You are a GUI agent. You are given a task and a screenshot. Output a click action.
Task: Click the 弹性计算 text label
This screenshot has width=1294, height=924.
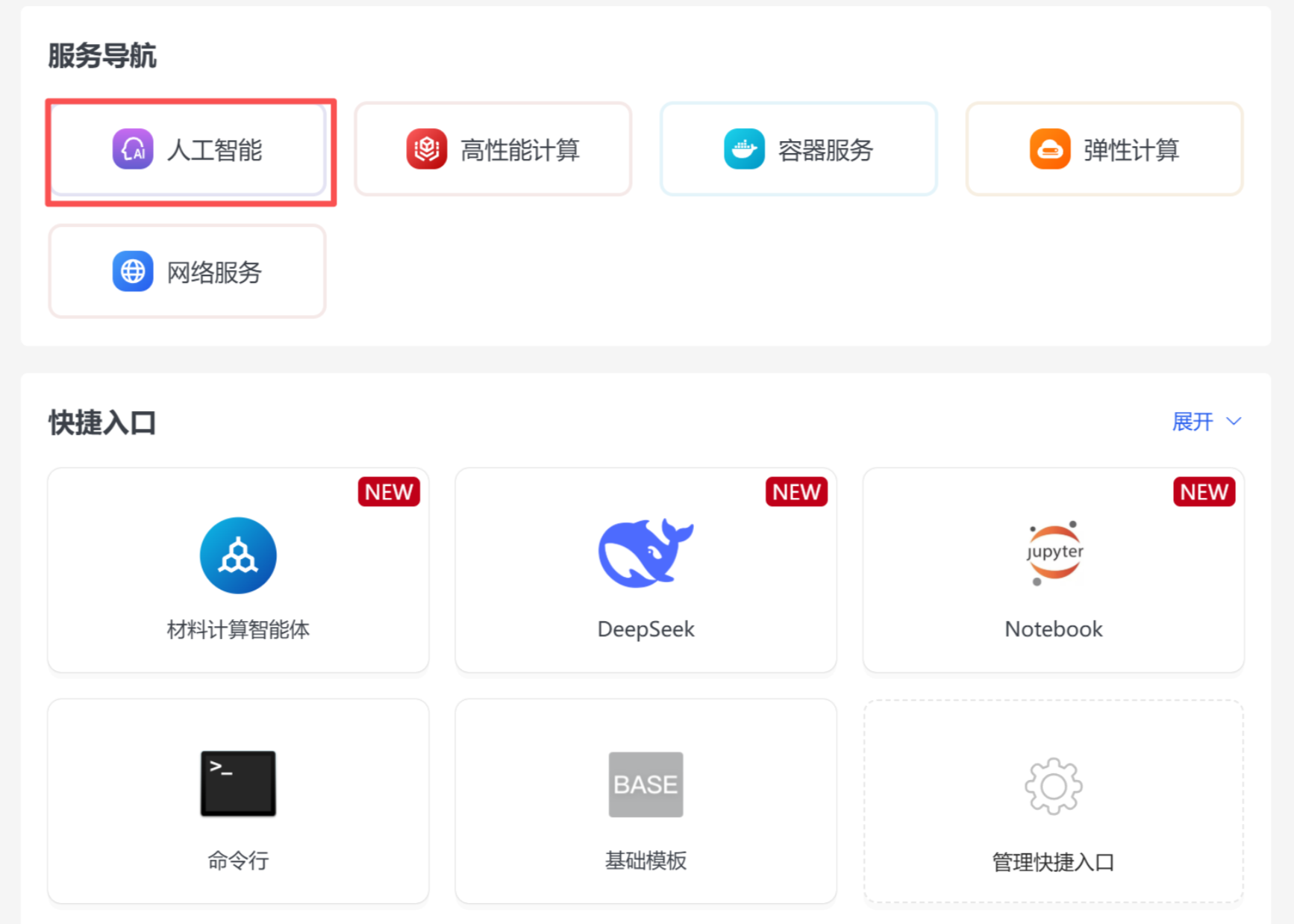point(1131,150)
